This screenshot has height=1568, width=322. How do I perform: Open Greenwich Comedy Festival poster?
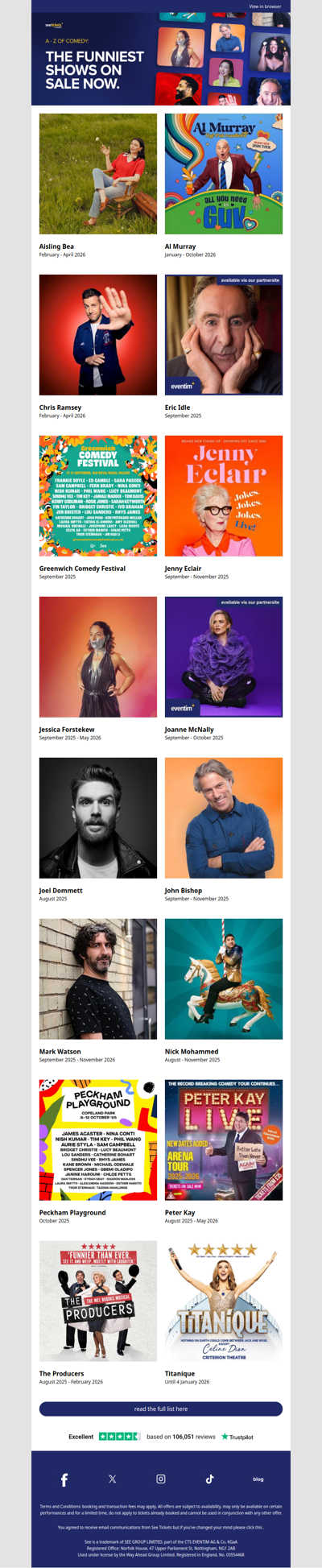(98, 496)
